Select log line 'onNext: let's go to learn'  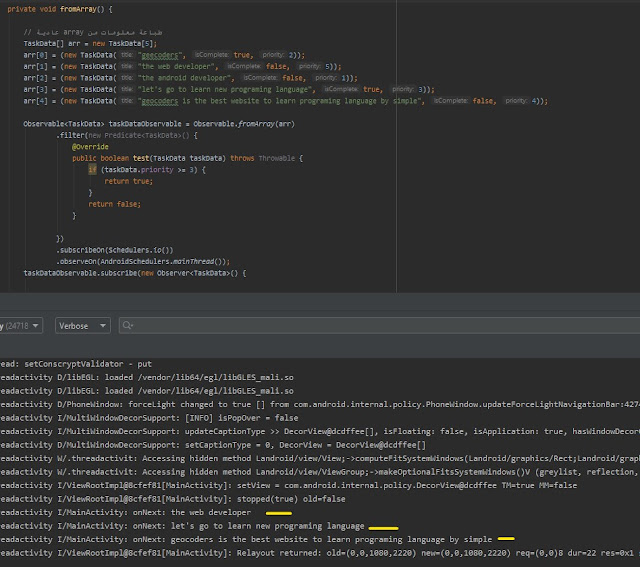coord(200,525)
